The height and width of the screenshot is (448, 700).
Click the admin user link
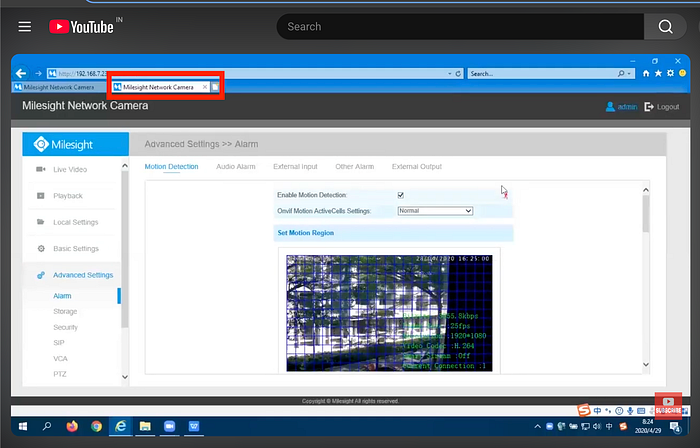pyautogui.click(x=621, y=107)
